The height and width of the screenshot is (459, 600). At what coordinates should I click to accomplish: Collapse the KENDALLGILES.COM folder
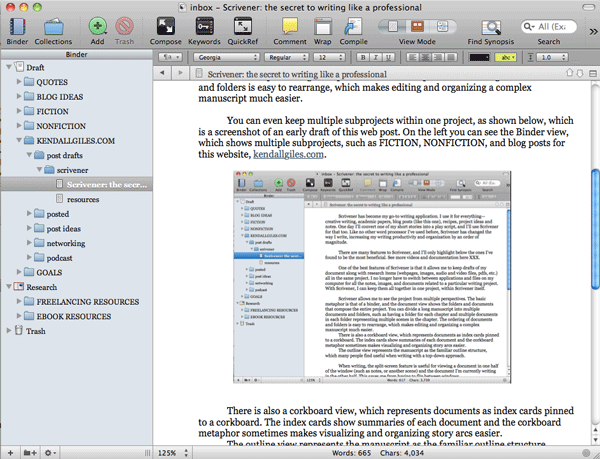pos(19,140)
